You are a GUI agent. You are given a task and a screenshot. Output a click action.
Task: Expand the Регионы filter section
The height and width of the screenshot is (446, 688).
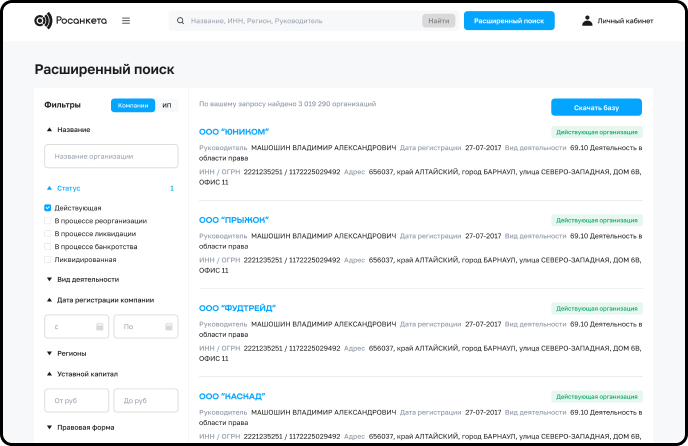(50, 353)
